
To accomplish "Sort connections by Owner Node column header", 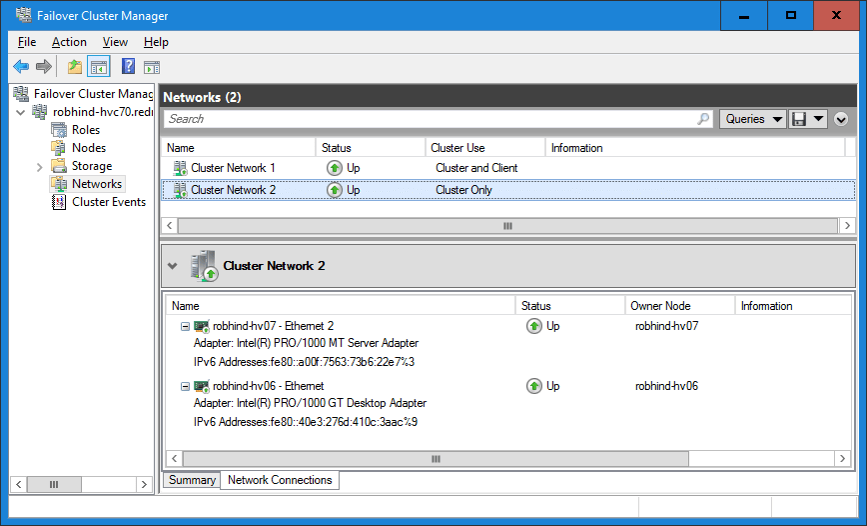I will tap(680, 306).
